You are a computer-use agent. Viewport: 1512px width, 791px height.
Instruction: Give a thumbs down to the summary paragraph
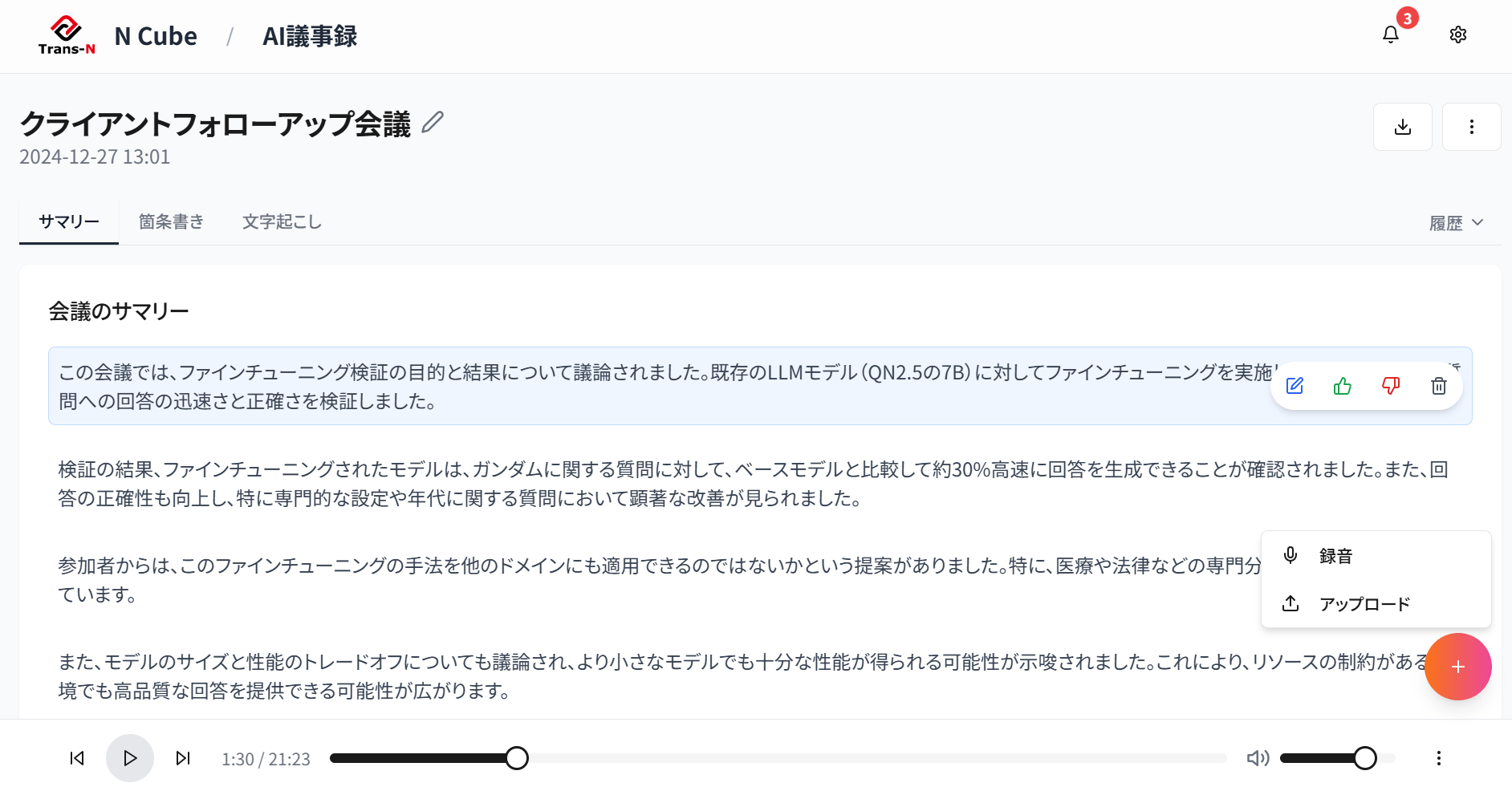click(x=1390, y=386)
